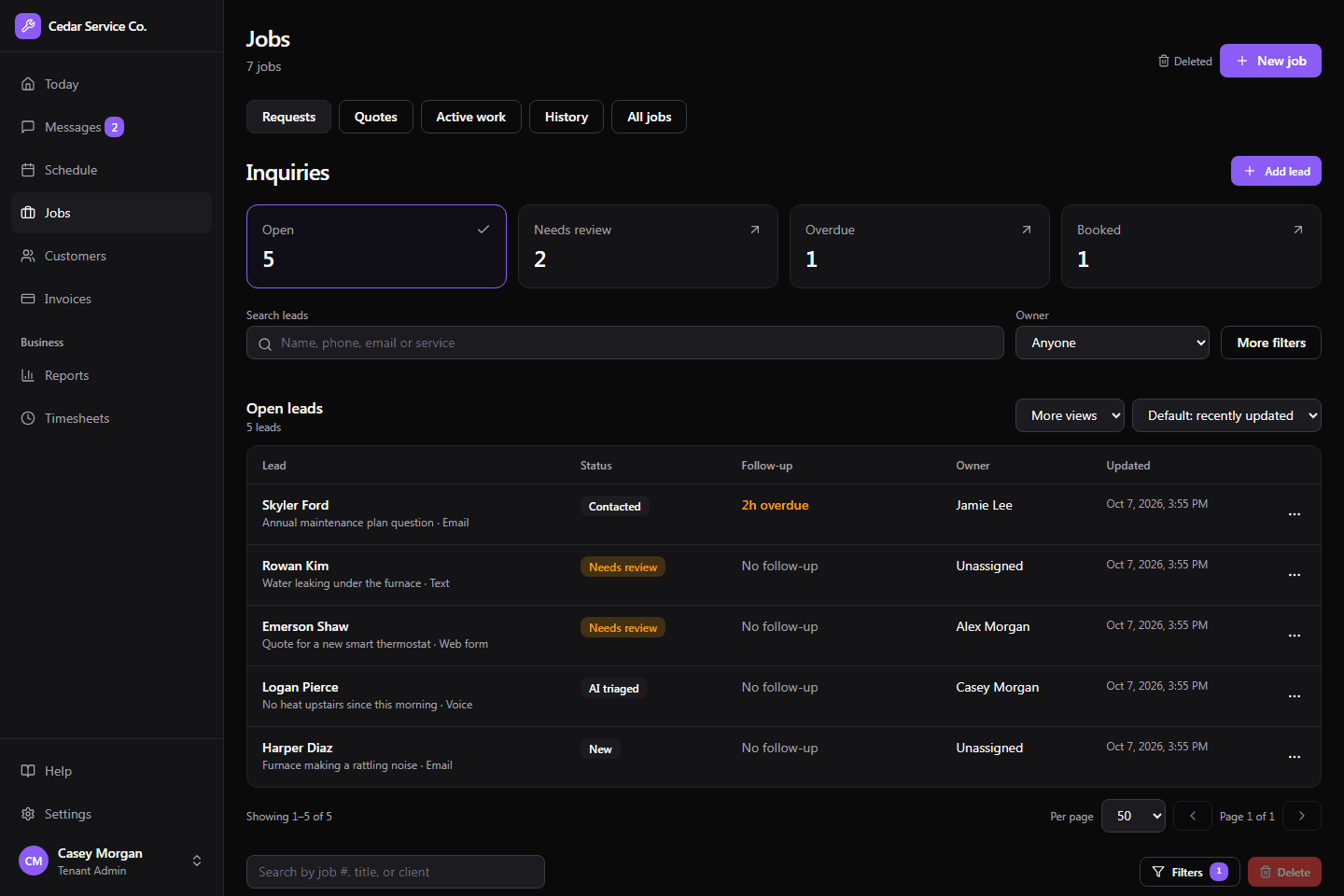Viewport: 1344px width, 896px height.
Task: Click the Cedar Service Co. wrench logo
Action: pyautogui.click(x=28, y=26)
